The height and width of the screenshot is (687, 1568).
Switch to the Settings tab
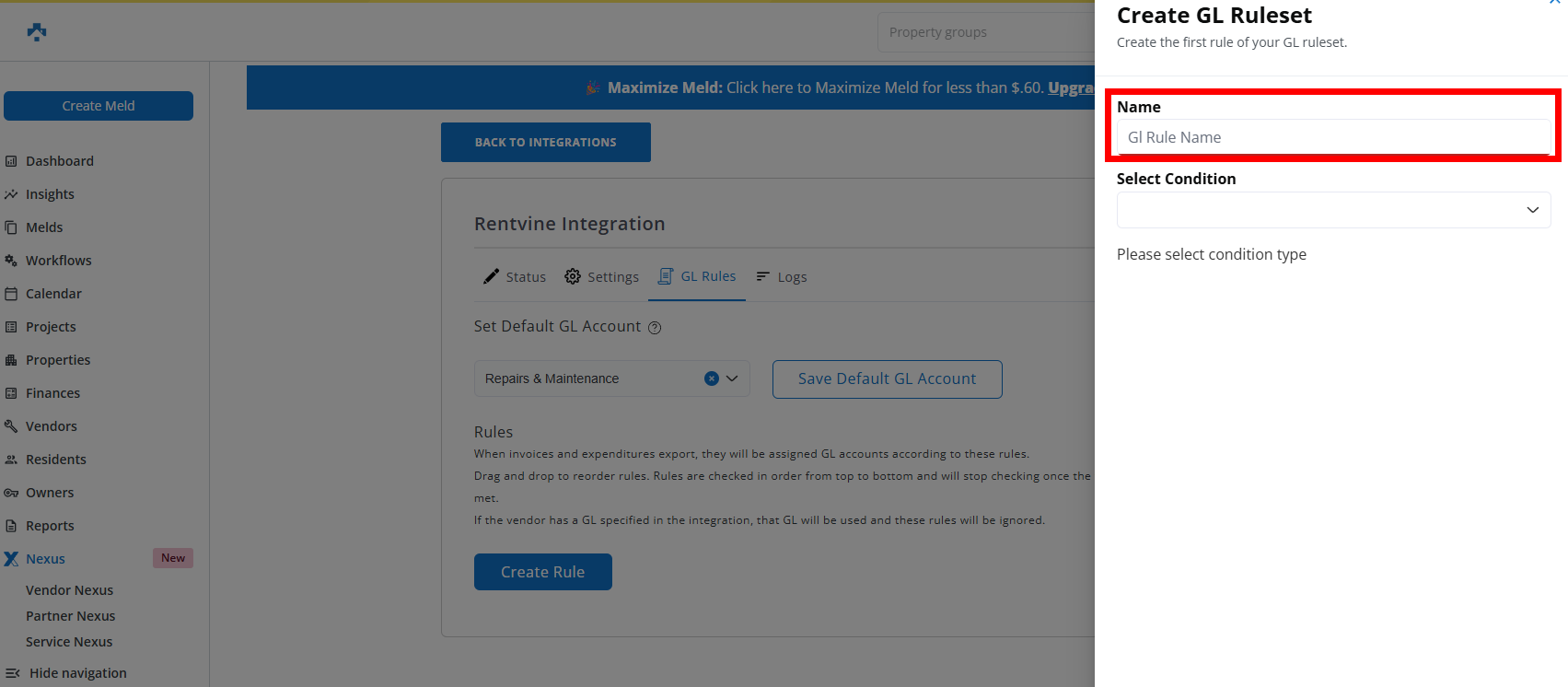pos(602,277)
